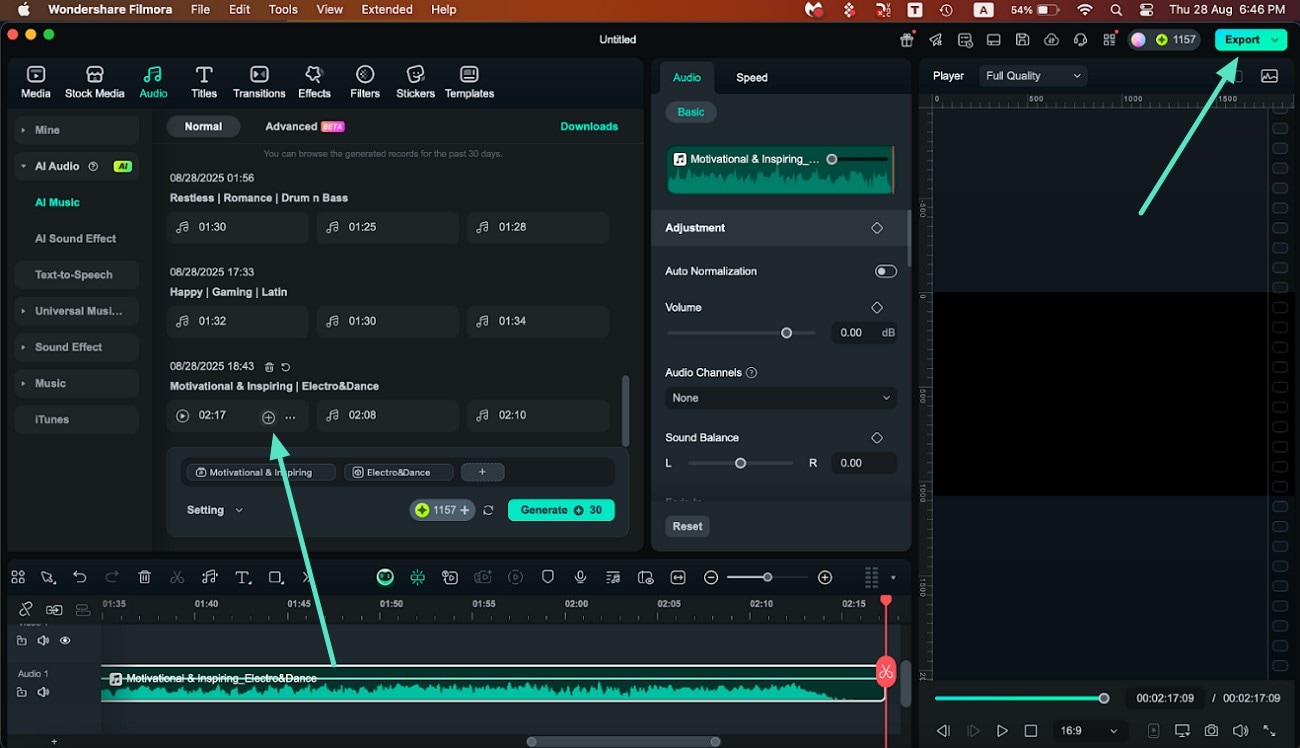Click the Export button
The image size is (1300, 748).
tap(1250, 40)
